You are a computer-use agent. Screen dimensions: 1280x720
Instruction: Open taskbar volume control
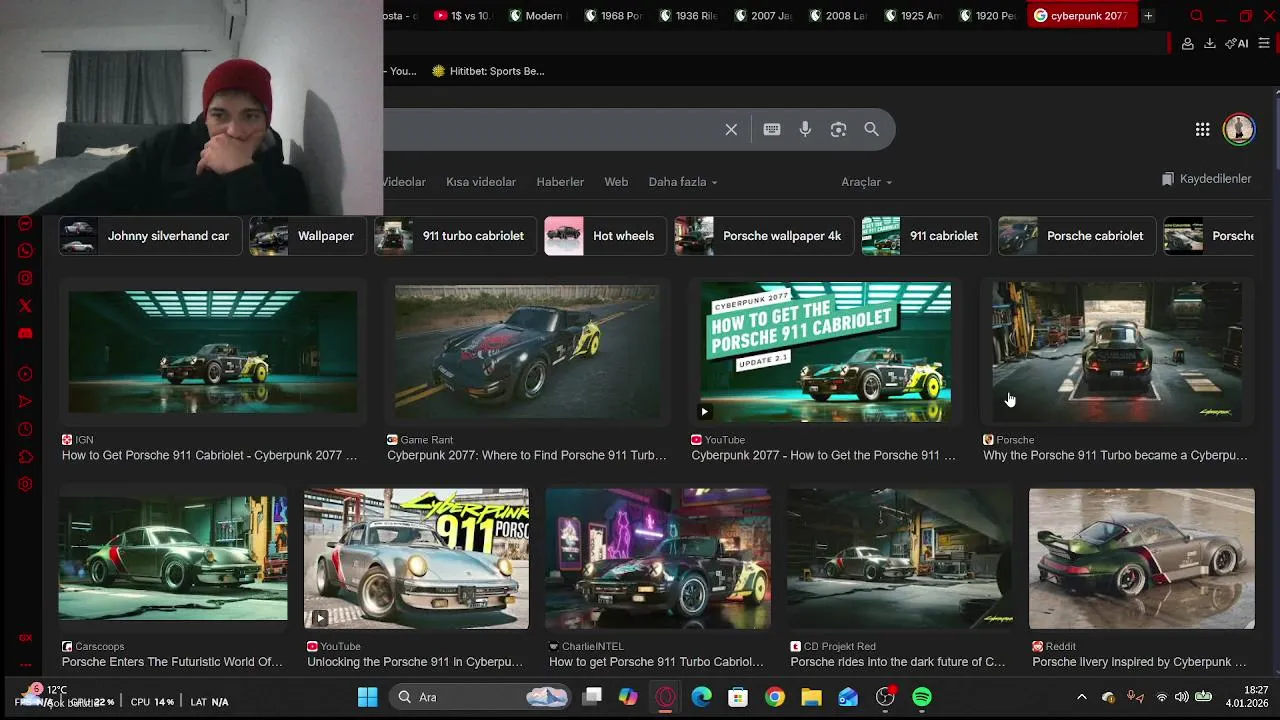click(1181, 697)
